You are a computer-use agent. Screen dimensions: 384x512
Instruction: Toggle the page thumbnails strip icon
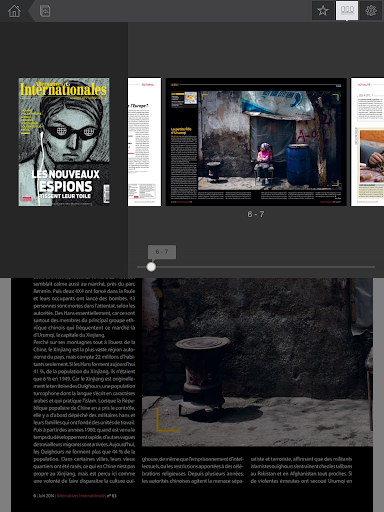point(347,11)
